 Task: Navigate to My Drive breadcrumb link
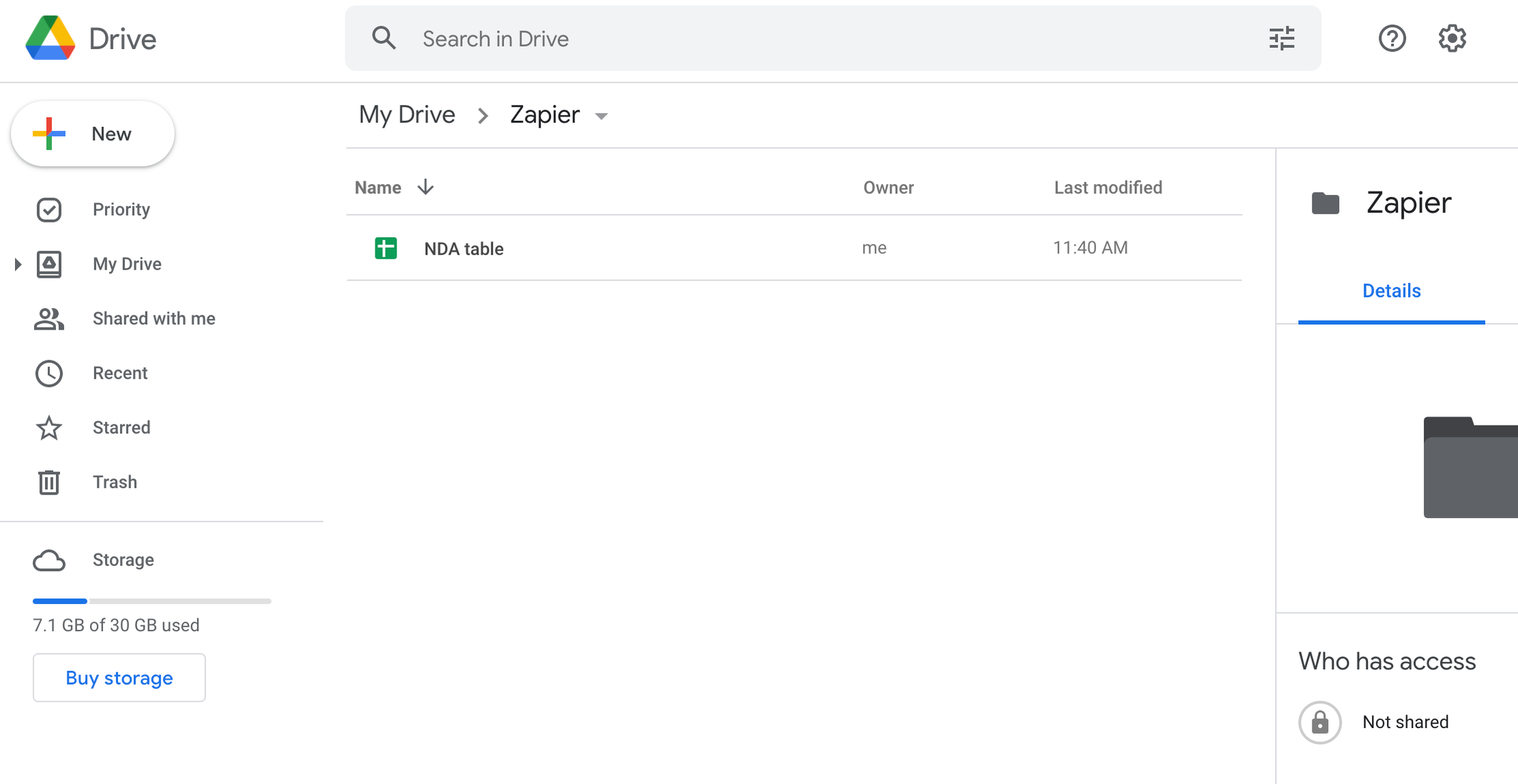[x=407, y=115]
